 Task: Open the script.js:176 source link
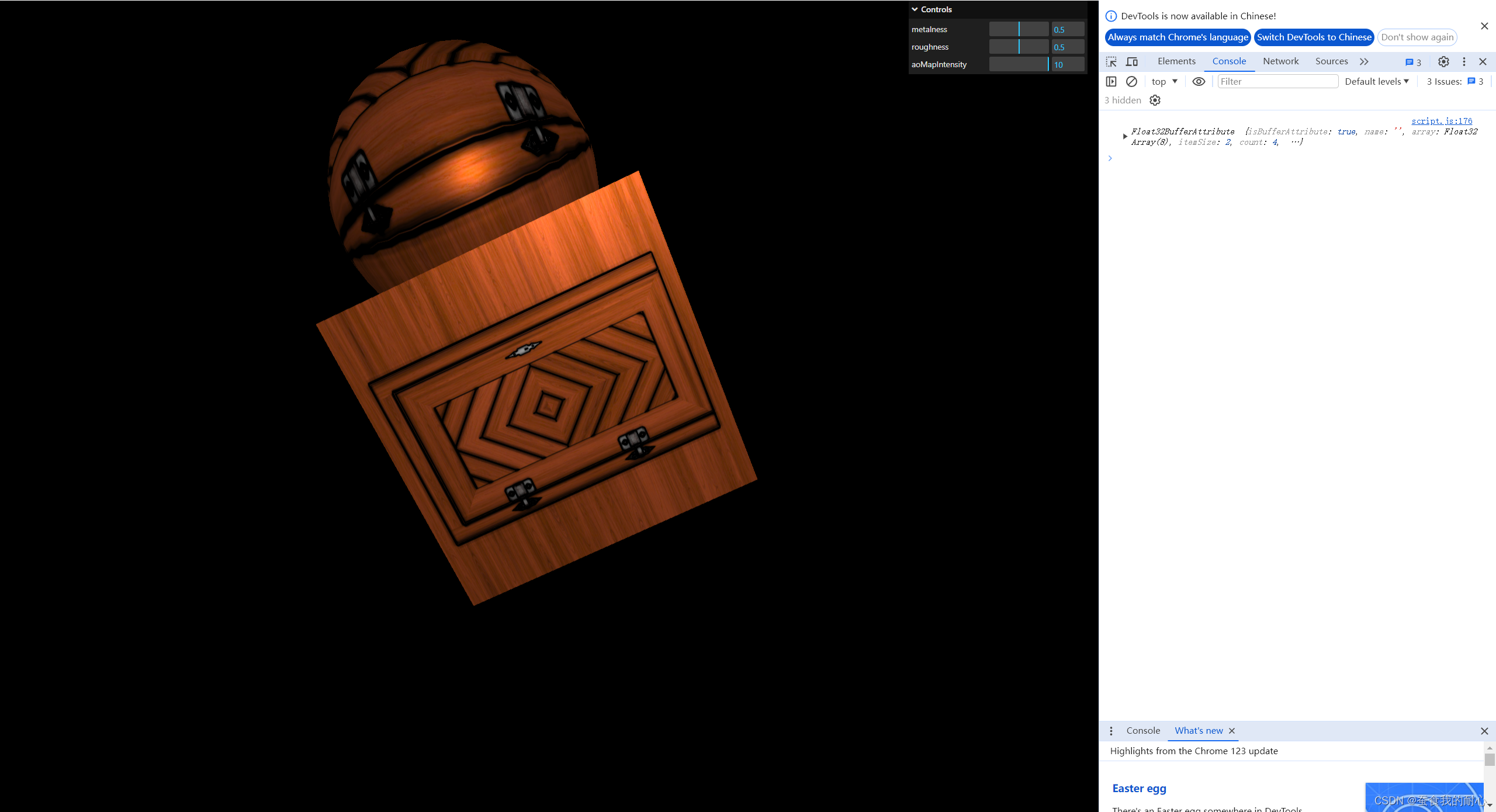pyautogui.click(x=1442, y=121)
